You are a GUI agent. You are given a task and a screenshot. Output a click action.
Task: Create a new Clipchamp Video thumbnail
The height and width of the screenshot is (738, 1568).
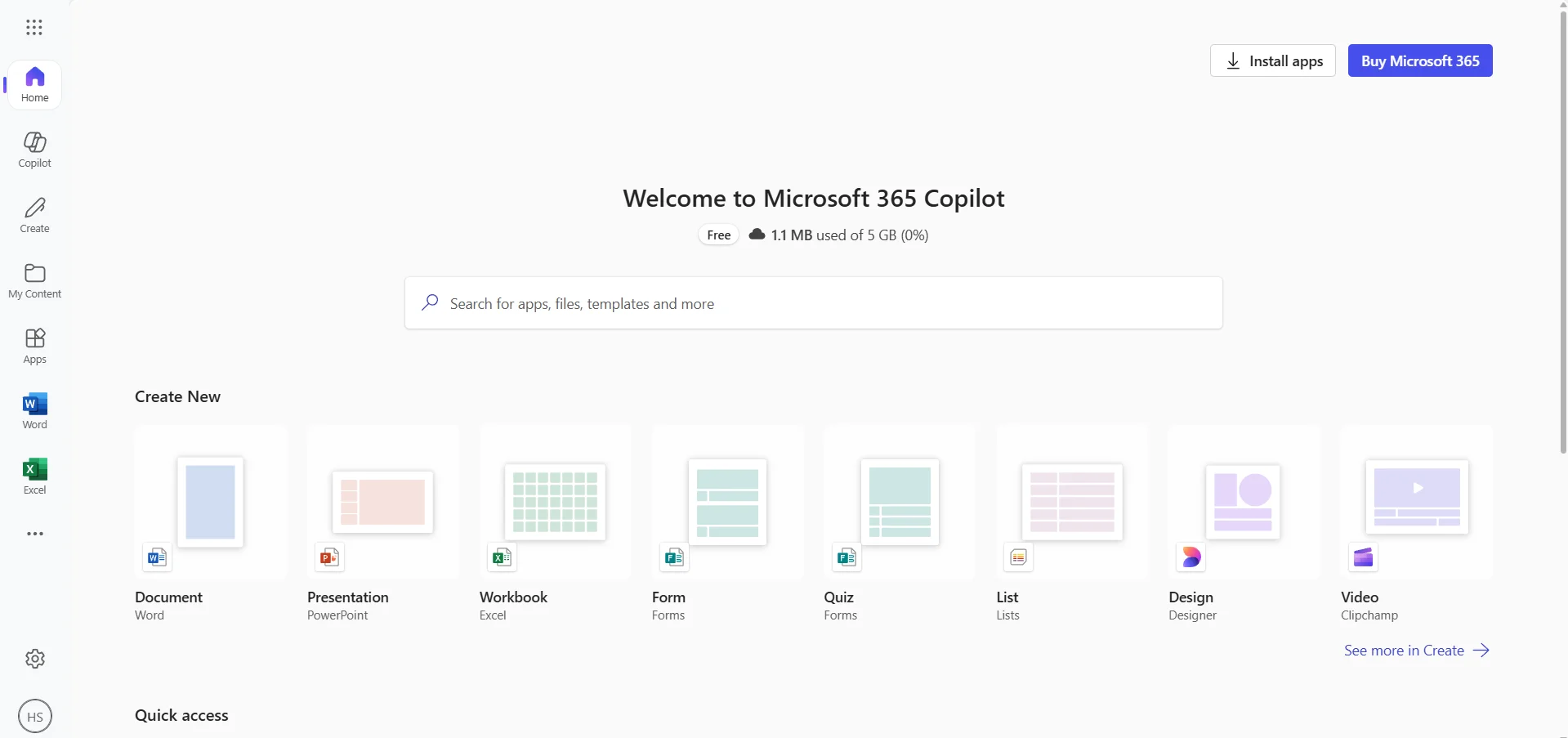(x=1417, y=502)
